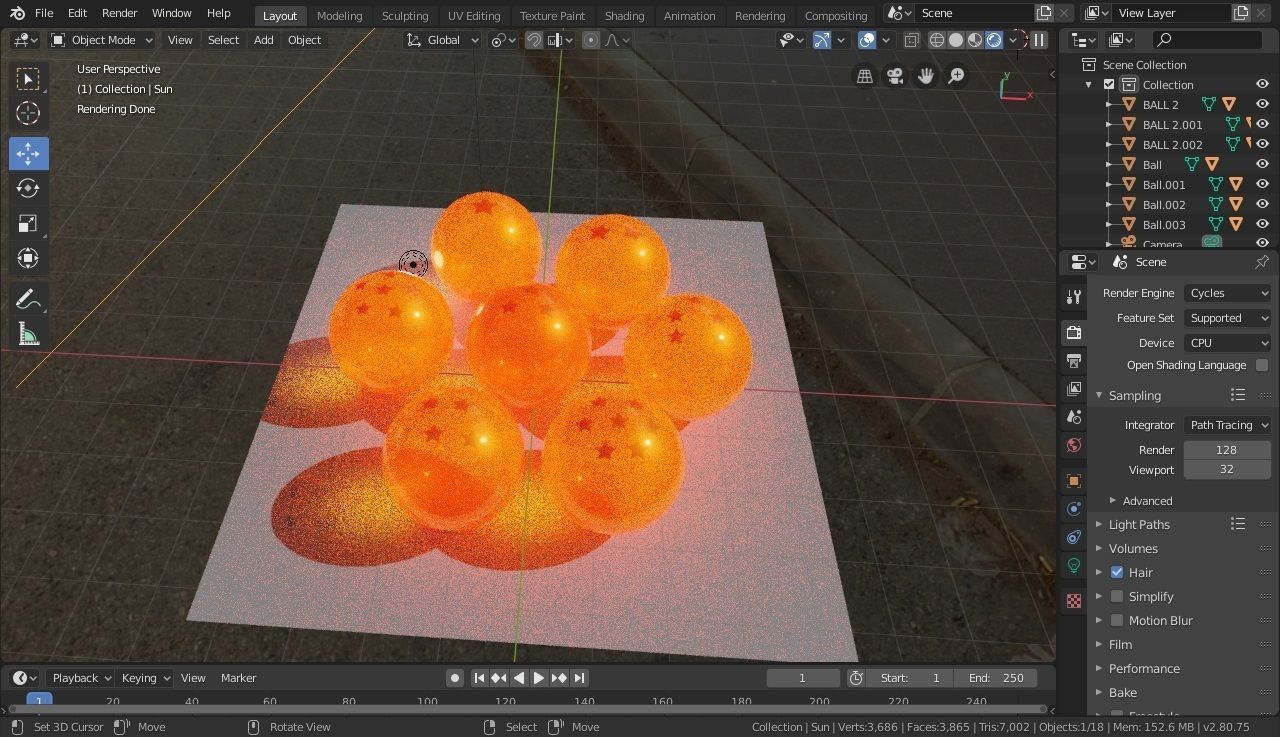Hide BALL 2 with its eye icon

(1262, 104)
